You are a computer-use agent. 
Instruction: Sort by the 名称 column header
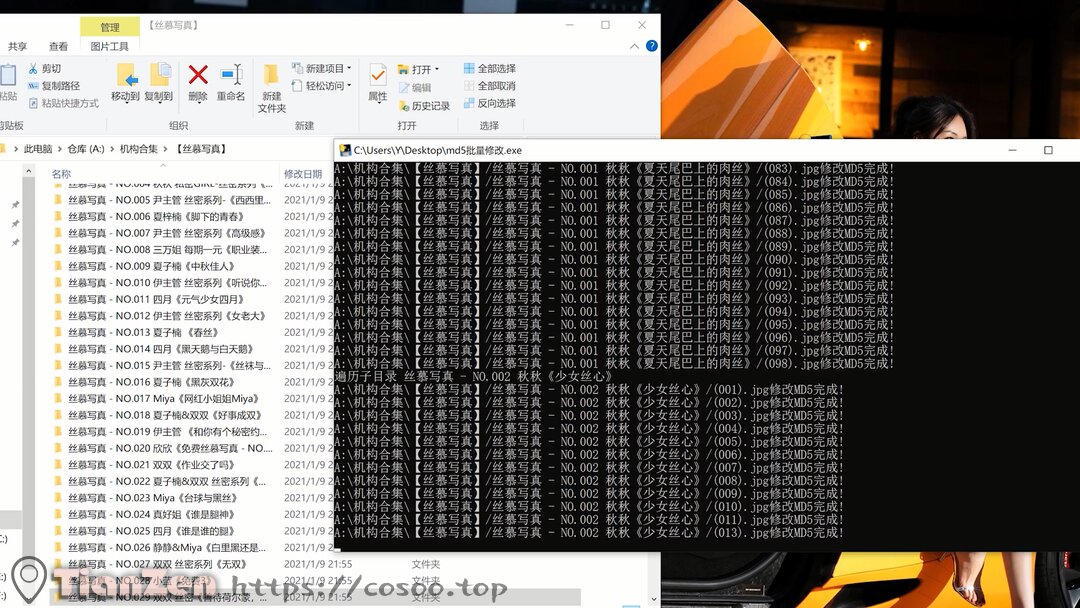[x=62, y=174]
